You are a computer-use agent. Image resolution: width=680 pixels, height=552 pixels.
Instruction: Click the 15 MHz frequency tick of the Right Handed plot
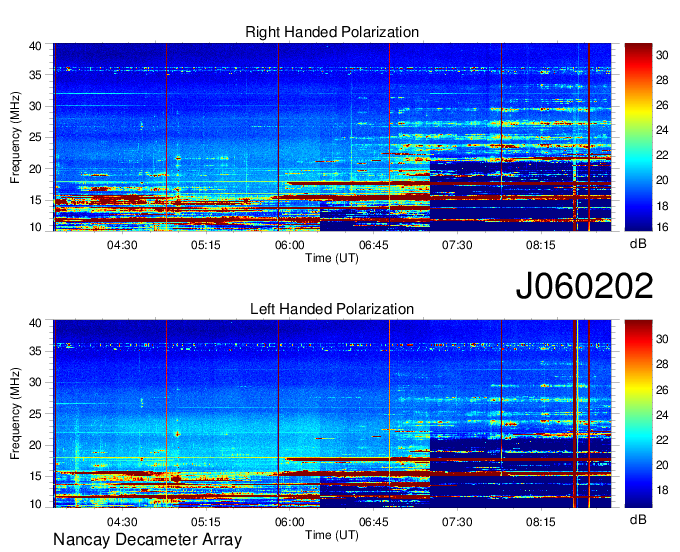(36, 200)
